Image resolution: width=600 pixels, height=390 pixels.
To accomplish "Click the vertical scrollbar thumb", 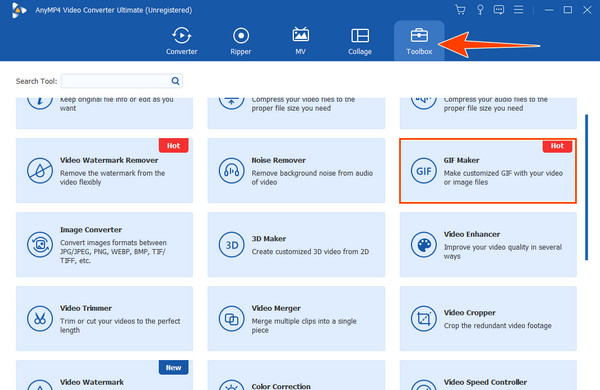I will [x=586, y=188].
